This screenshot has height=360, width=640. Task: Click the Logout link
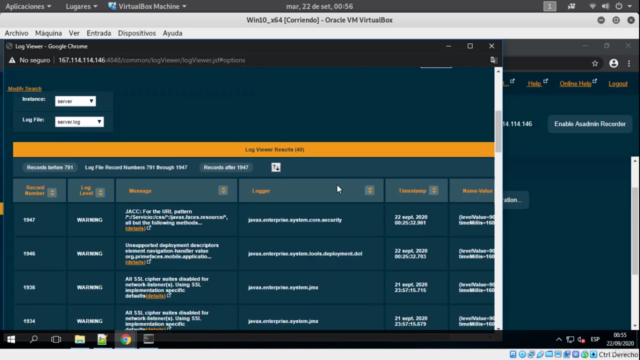click(618, 84)
